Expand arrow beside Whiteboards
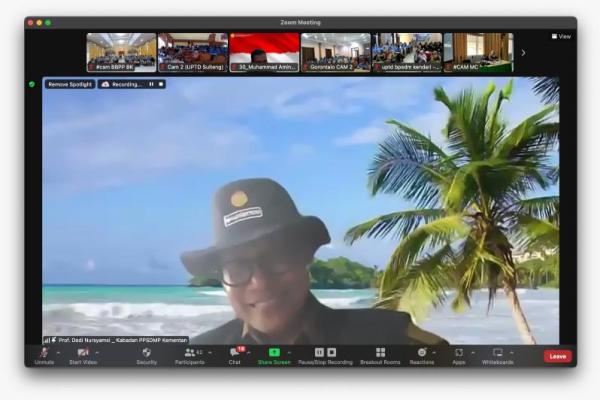 point(512,353)
